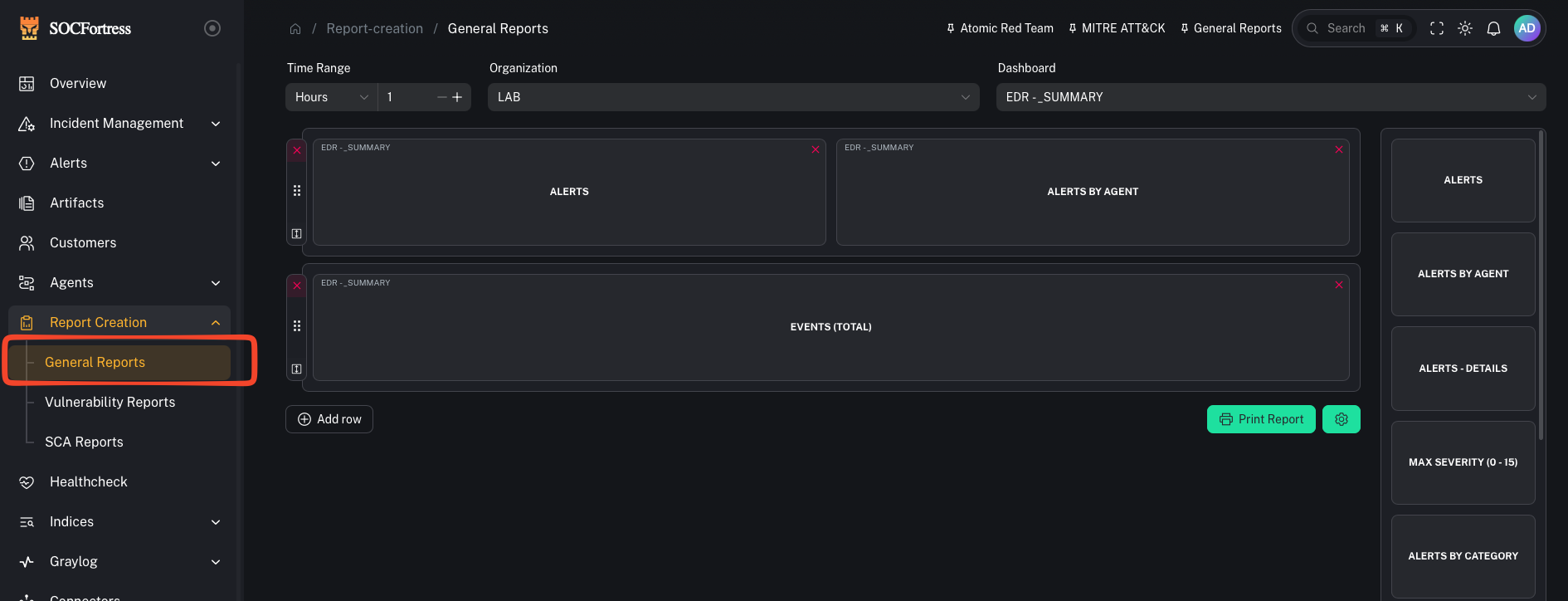
Task: Click the Incident Management icon
Action: [27, 123]
